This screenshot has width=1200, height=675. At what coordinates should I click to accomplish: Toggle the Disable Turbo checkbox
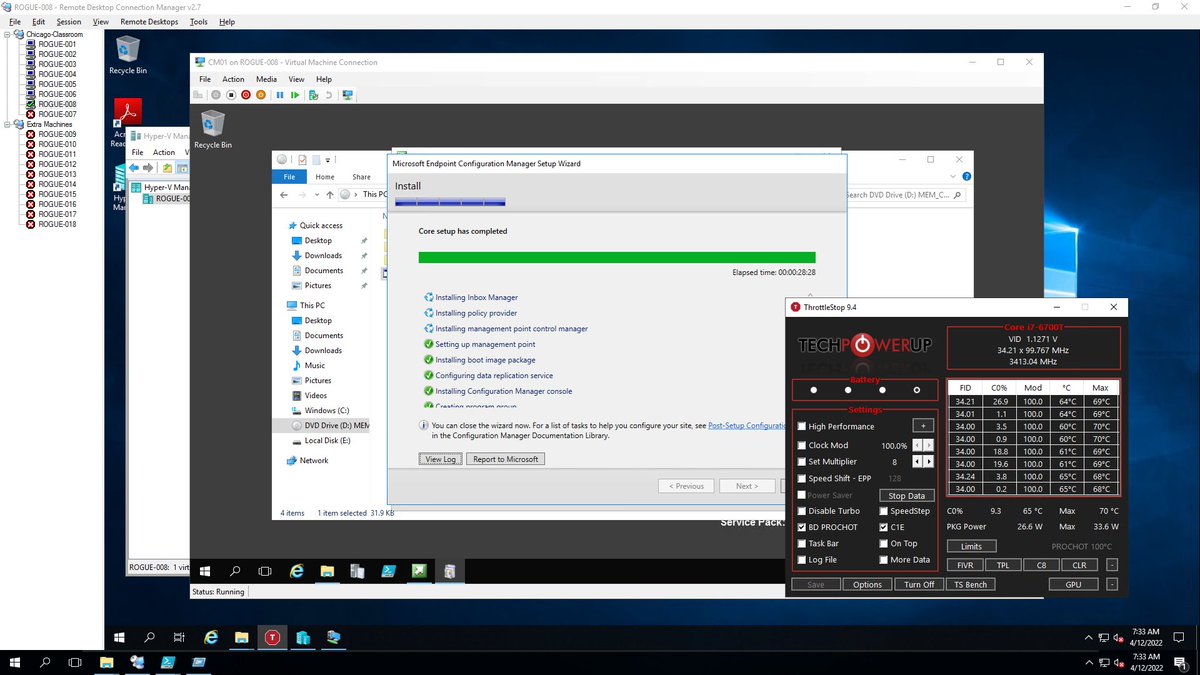[x=802, y=511]
